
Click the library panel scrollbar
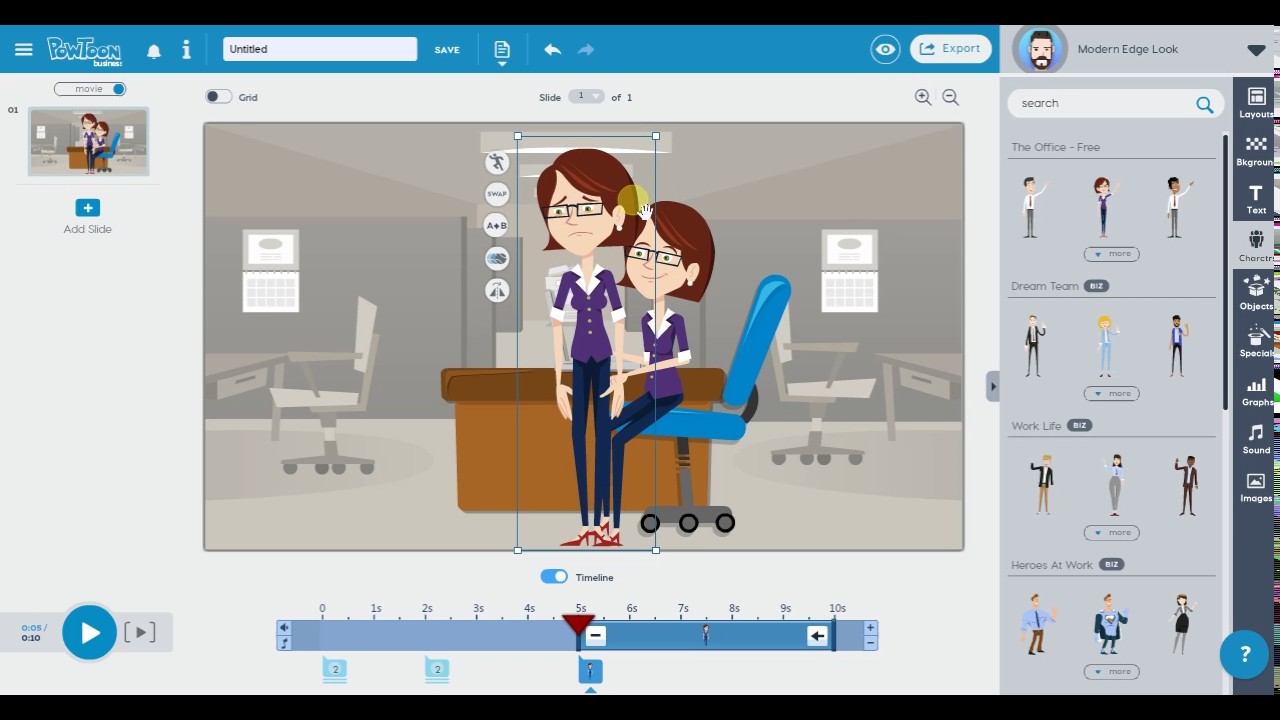pyautogui.click(x=1225, y=270)
